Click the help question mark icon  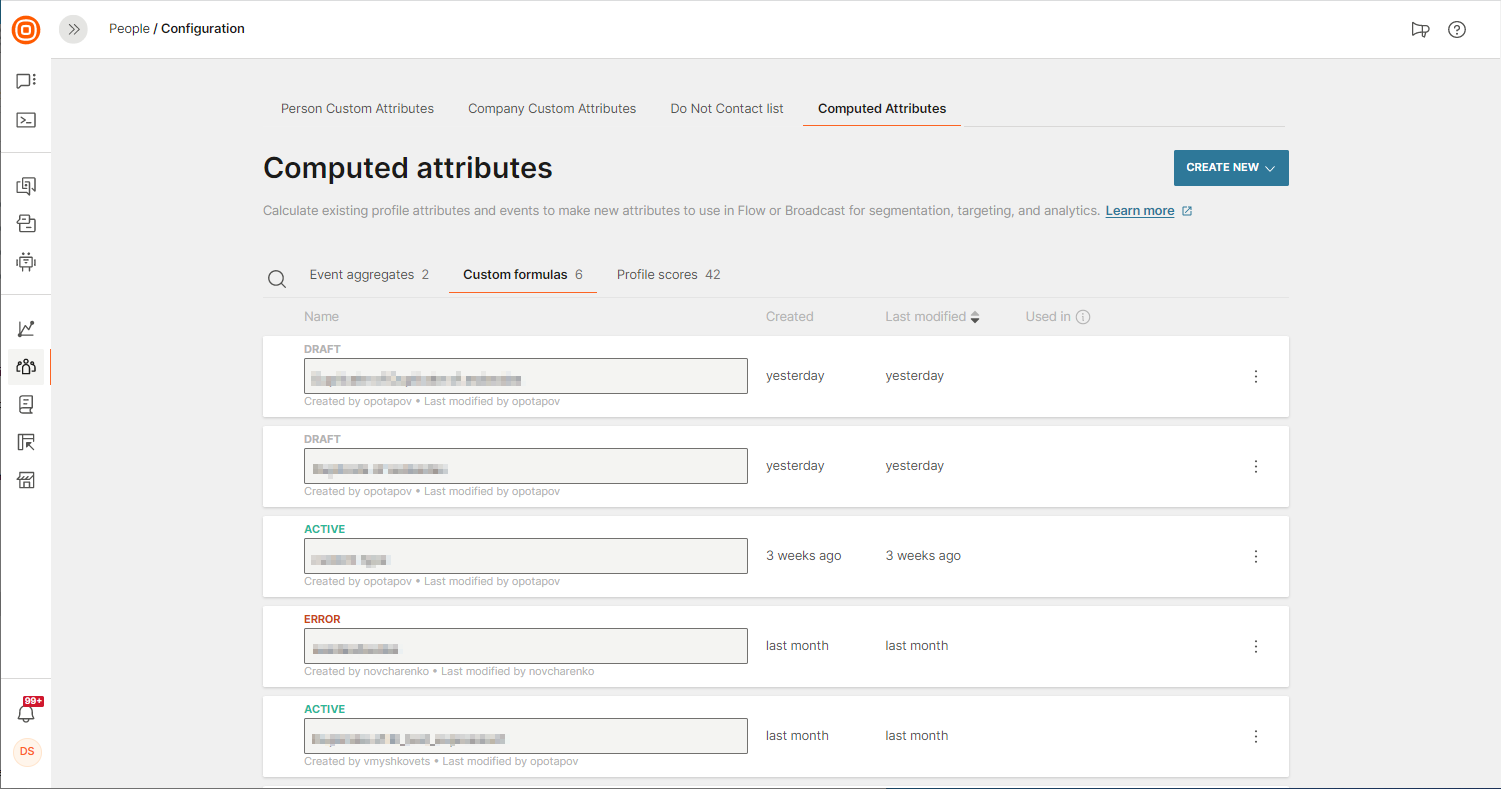click(1457, 29)
